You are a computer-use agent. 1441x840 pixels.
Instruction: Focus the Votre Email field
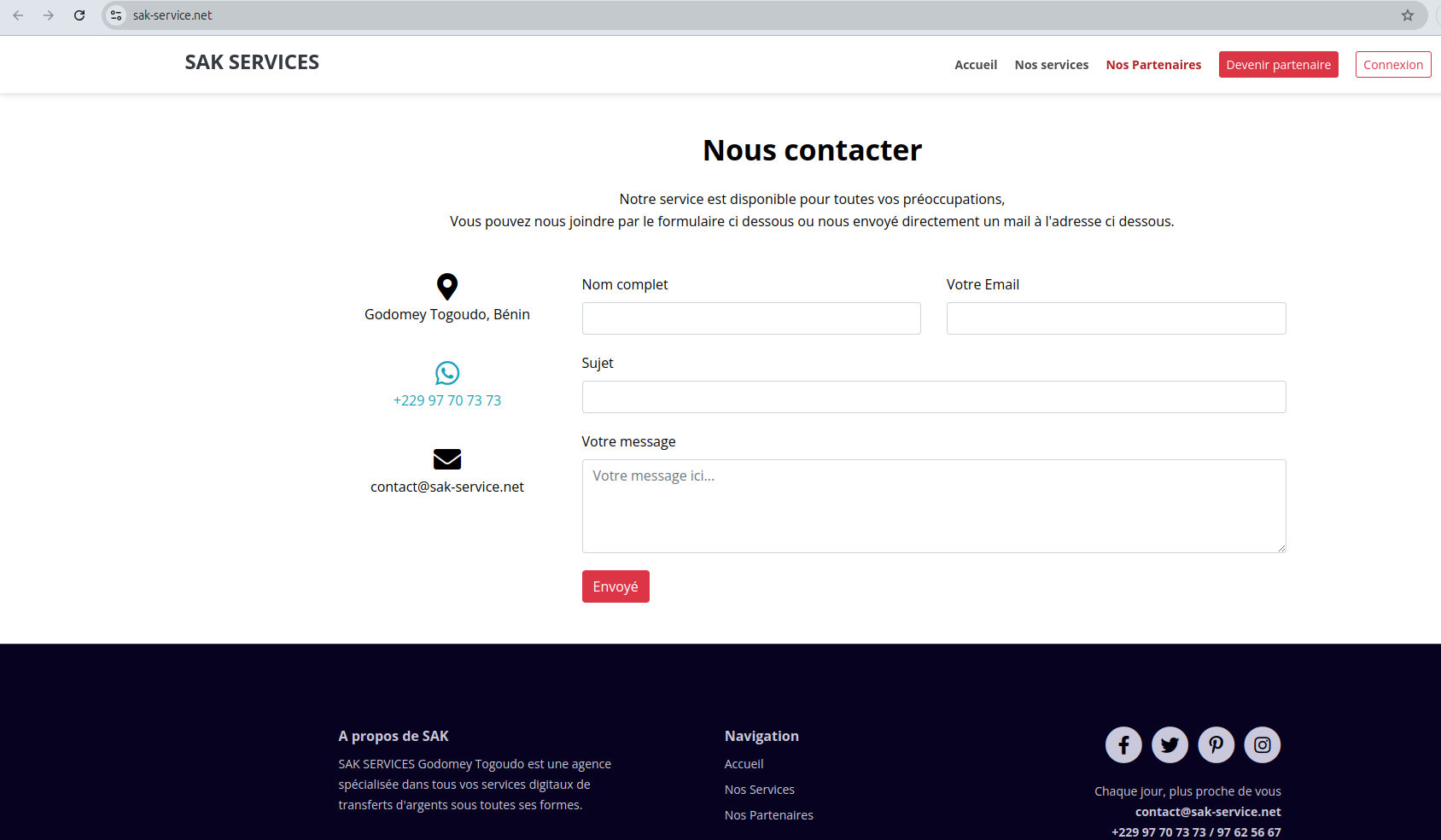pyautogui.click(x=1117, y=318)
